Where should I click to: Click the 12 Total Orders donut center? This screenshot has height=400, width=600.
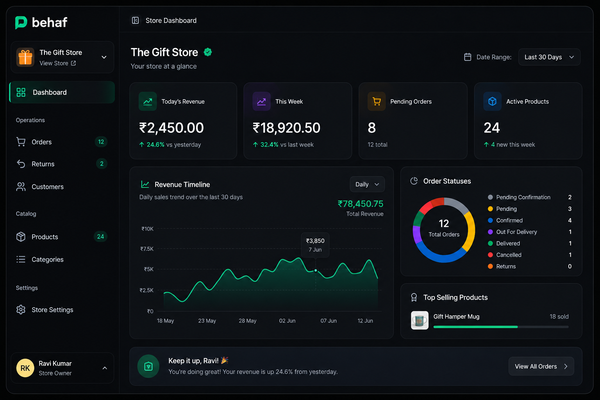tap(444, 228)
